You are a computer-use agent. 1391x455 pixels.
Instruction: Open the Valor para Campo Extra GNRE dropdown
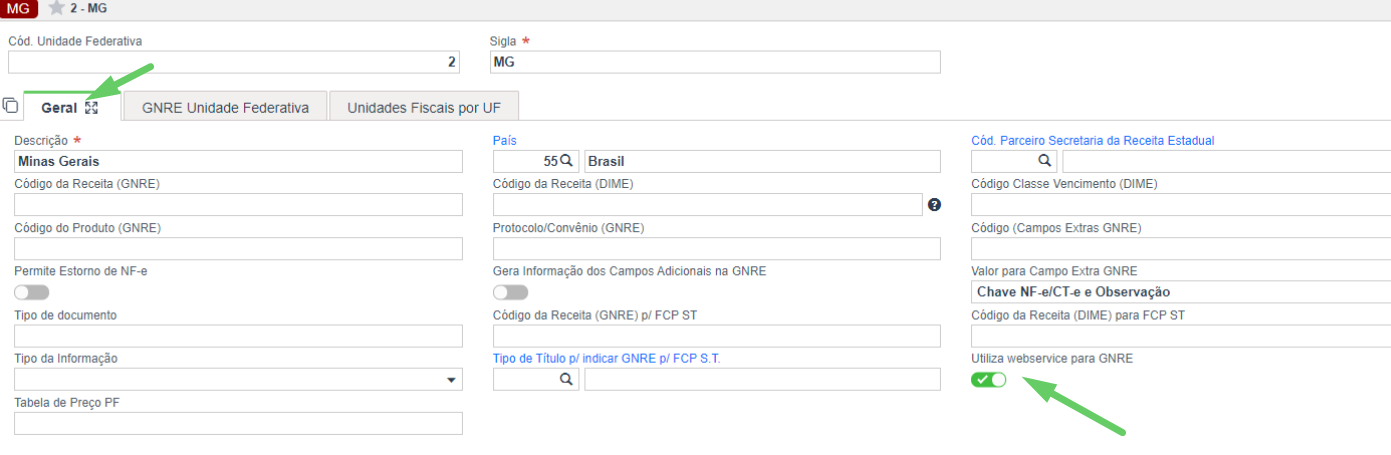coord(1180,292)
